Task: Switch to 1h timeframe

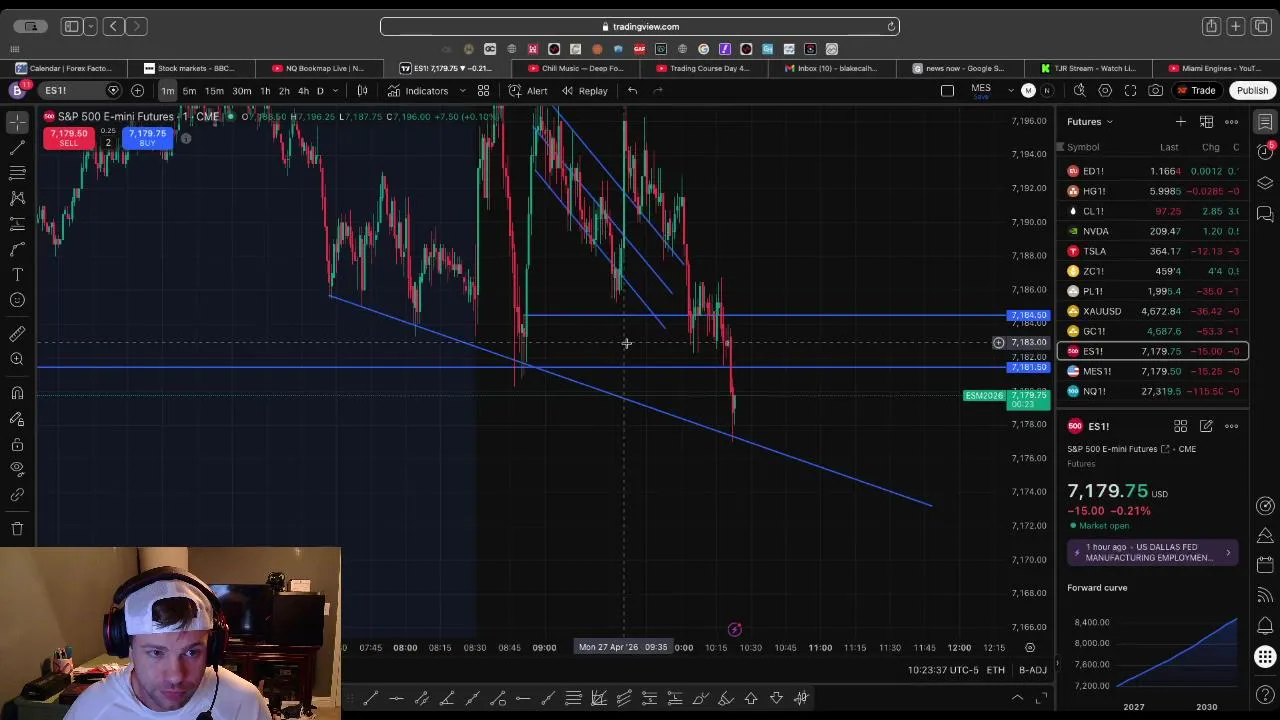Action: [265, 91]
